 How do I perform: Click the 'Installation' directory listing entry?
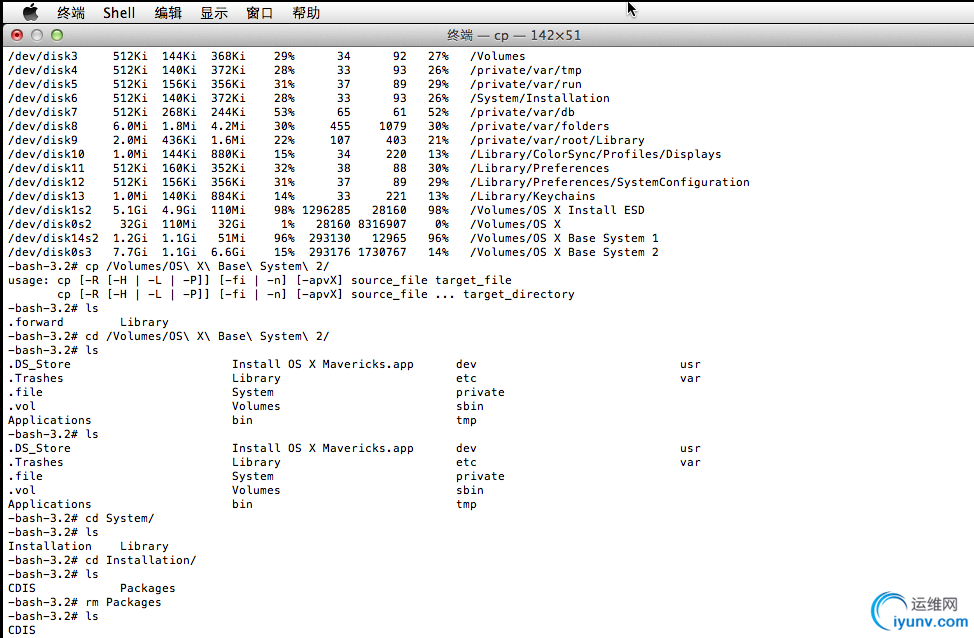[x=50, y=546]
